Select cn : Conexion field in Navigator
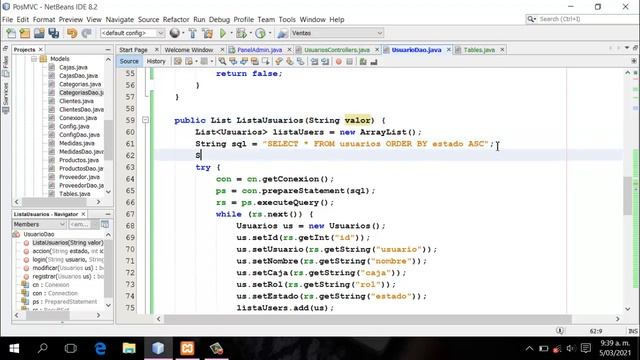640x360 pixels. pyautogui.click(x=51, y=285)
